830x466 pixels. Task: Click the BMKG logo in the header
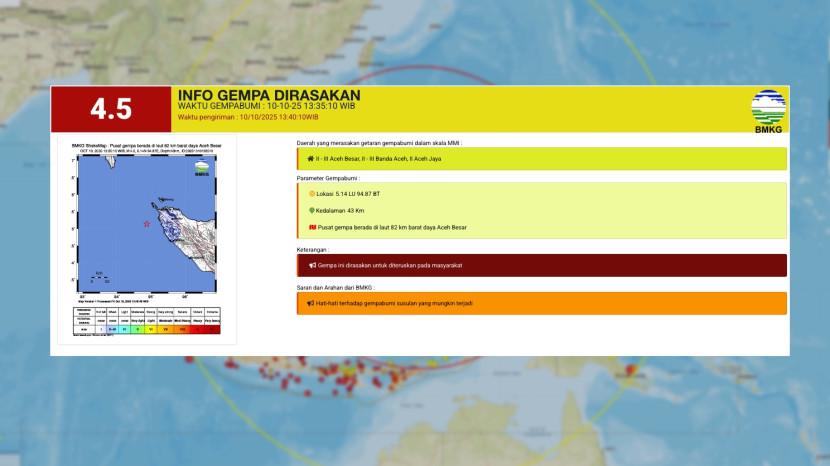click(x=768, y=109)
